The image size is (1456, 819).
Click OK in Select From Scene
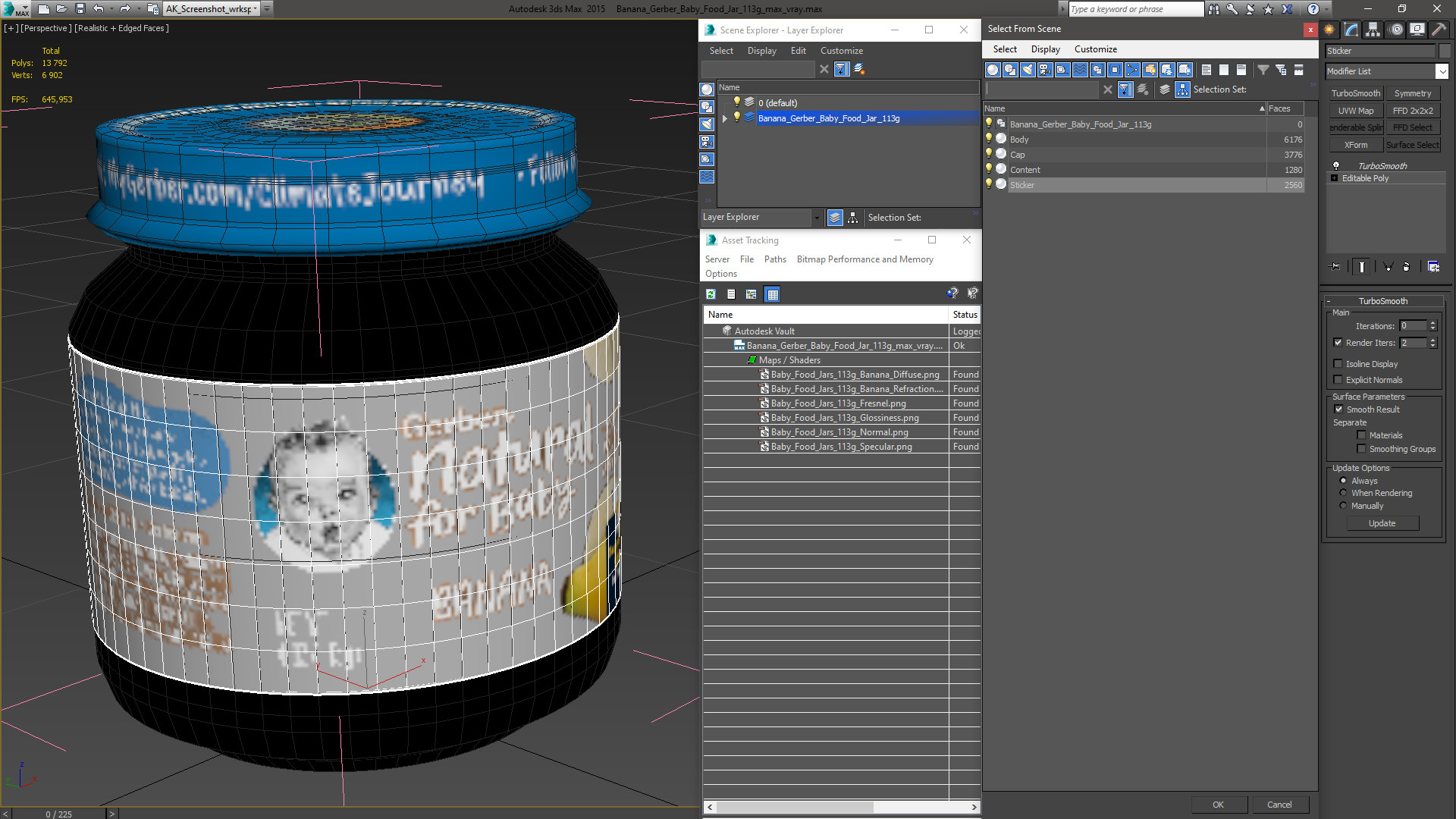click(1218, 805)
